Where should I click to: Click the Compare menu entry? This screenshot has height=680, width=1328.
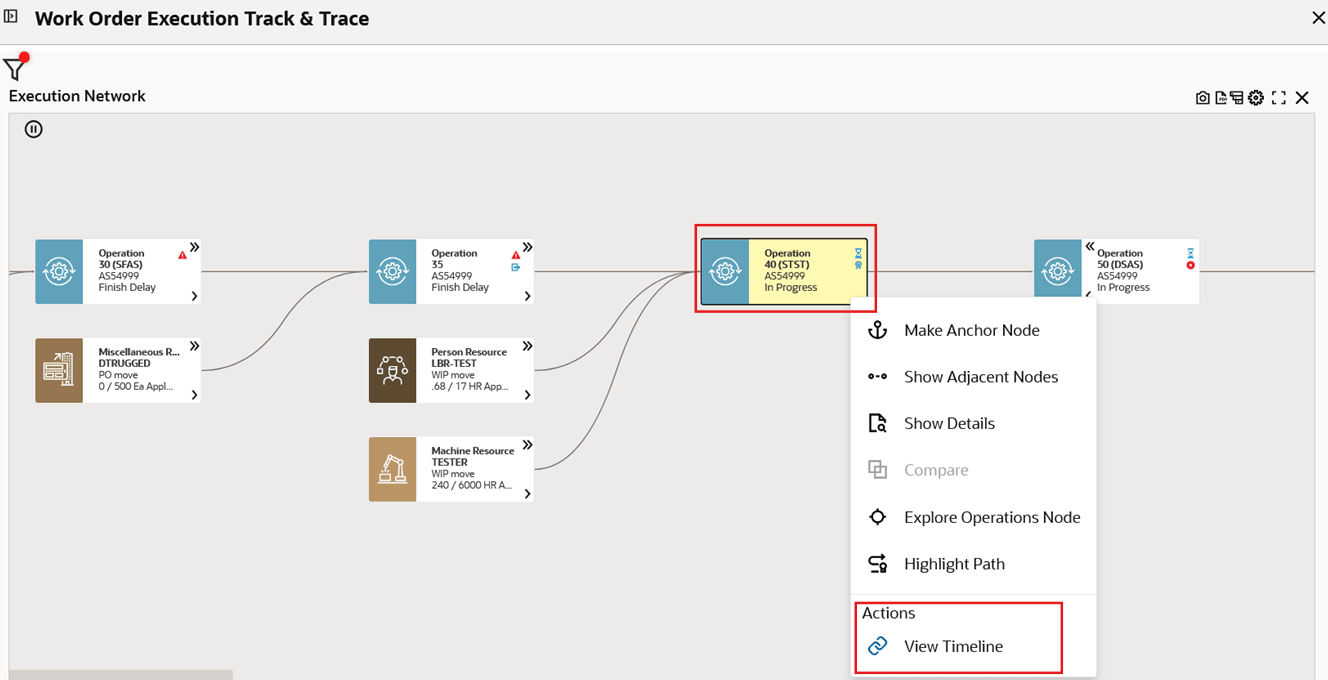click(x=973, y=470)
